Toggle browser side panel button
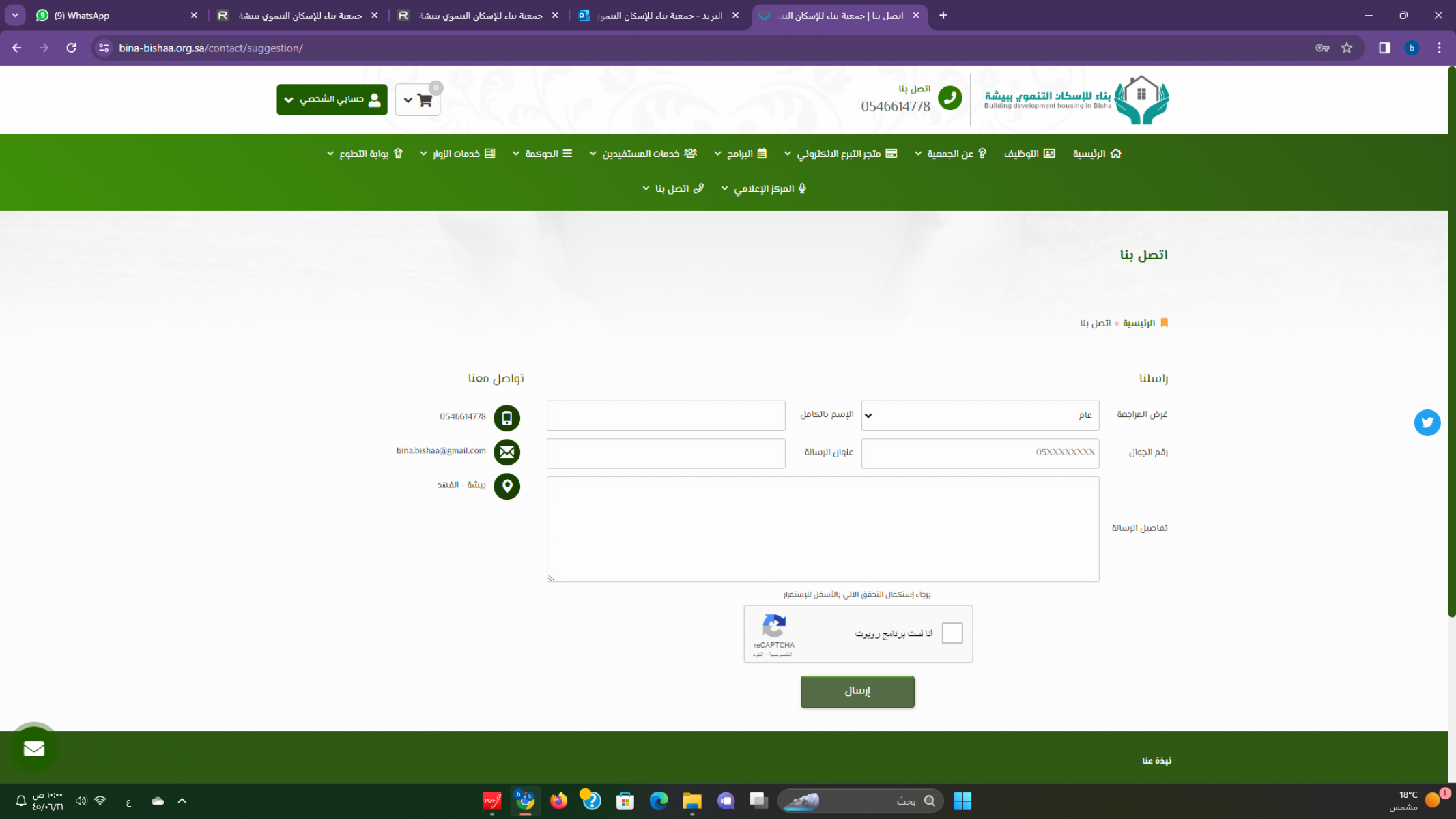1456x819 pixels. (1384, 48)
